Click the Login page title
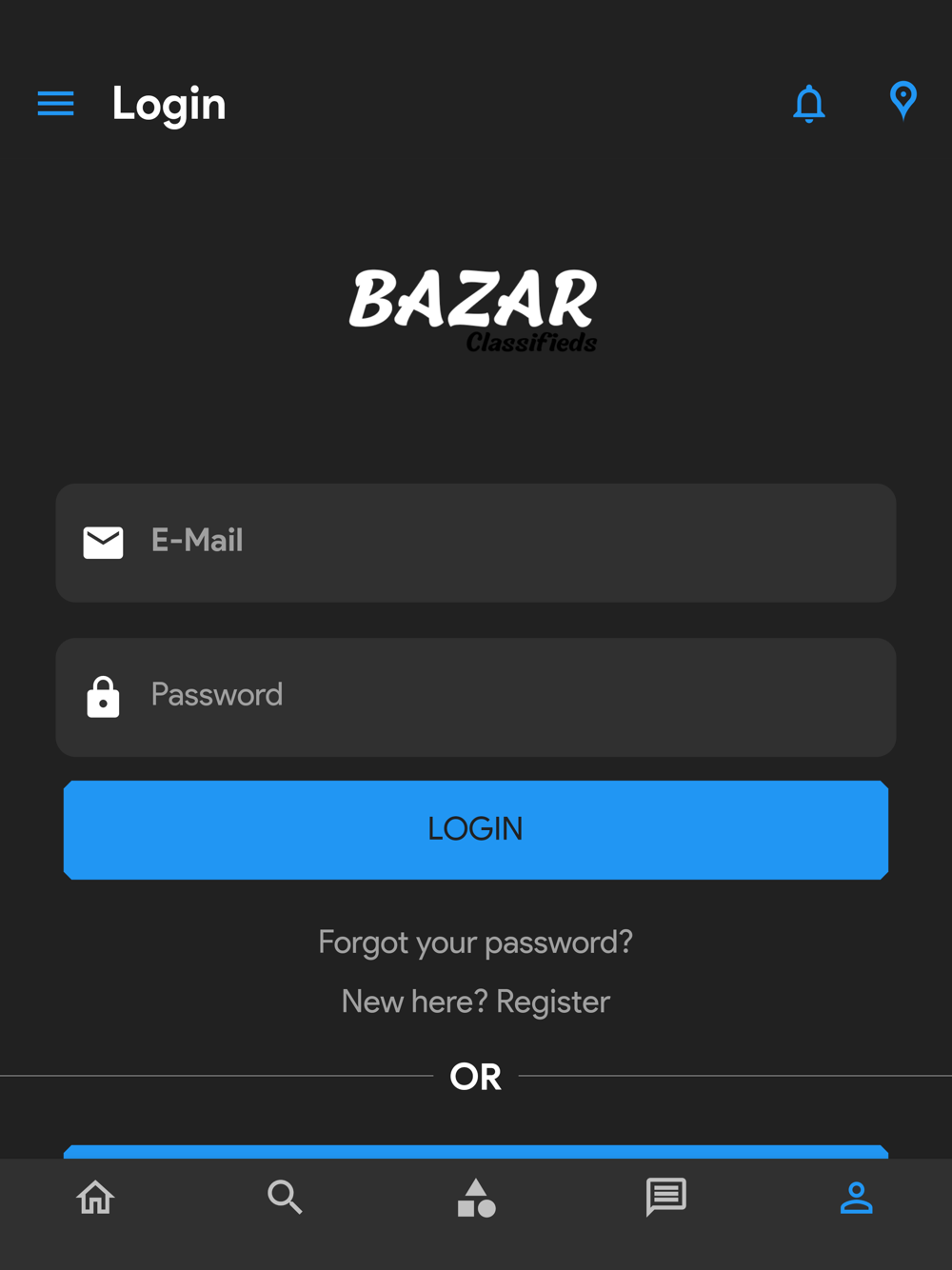Screen dimensions: 952x1270 169,105
